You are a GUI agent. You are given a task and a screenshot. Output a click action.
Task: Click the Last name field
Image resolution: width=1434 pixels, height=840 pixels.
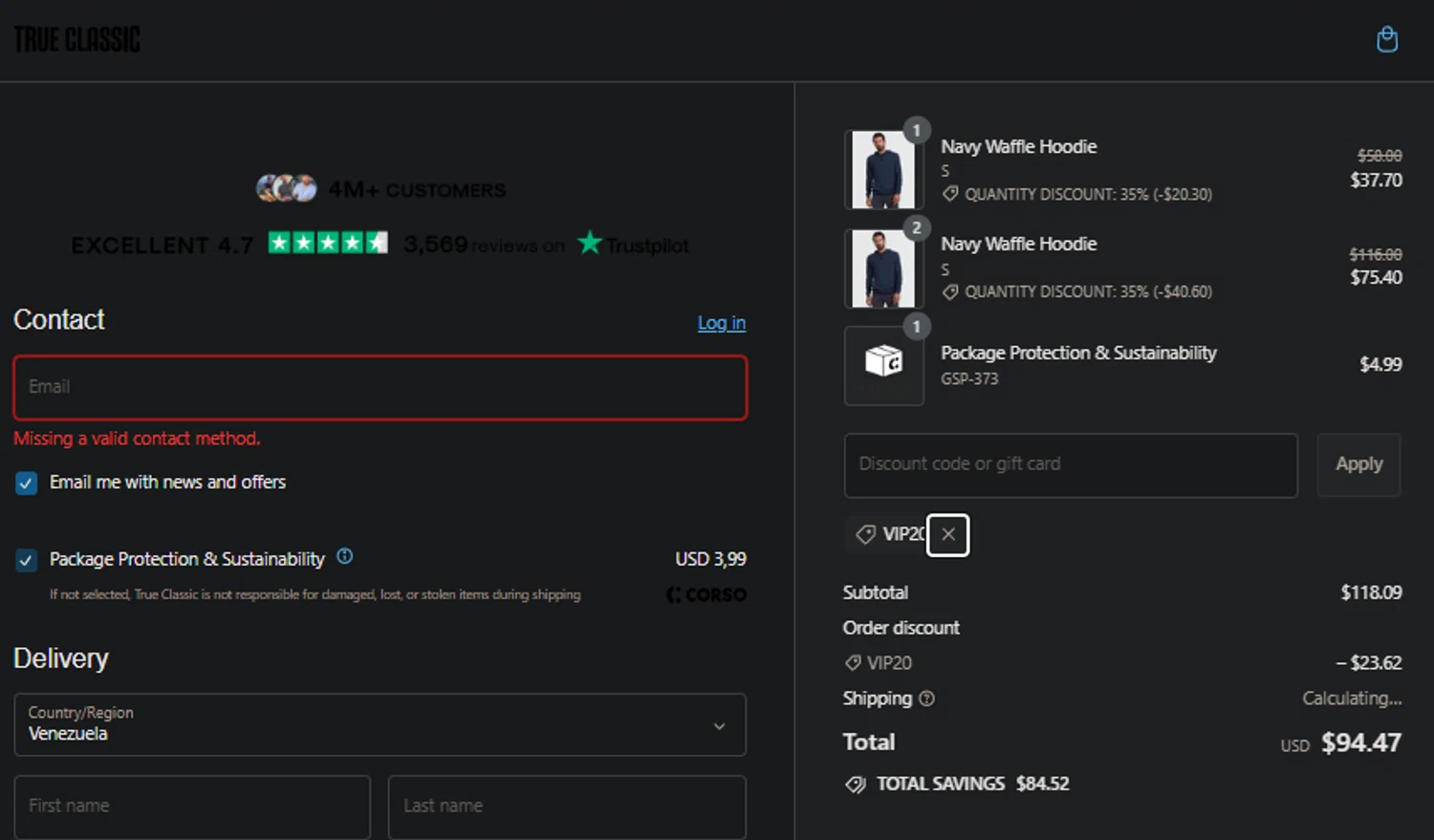(x=567, y=808)
